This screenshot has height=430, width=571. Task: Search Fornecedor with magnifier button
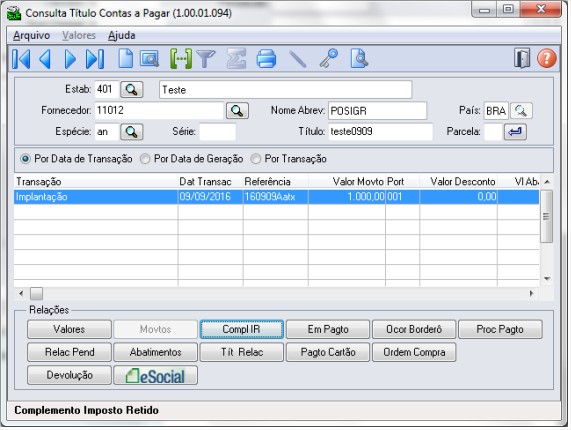[237, 111]
